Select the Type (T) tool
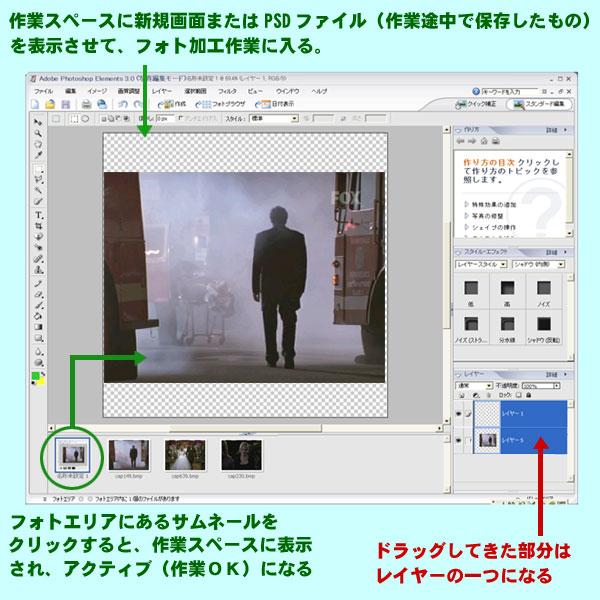The image size is (600, 600). point(38,215)
